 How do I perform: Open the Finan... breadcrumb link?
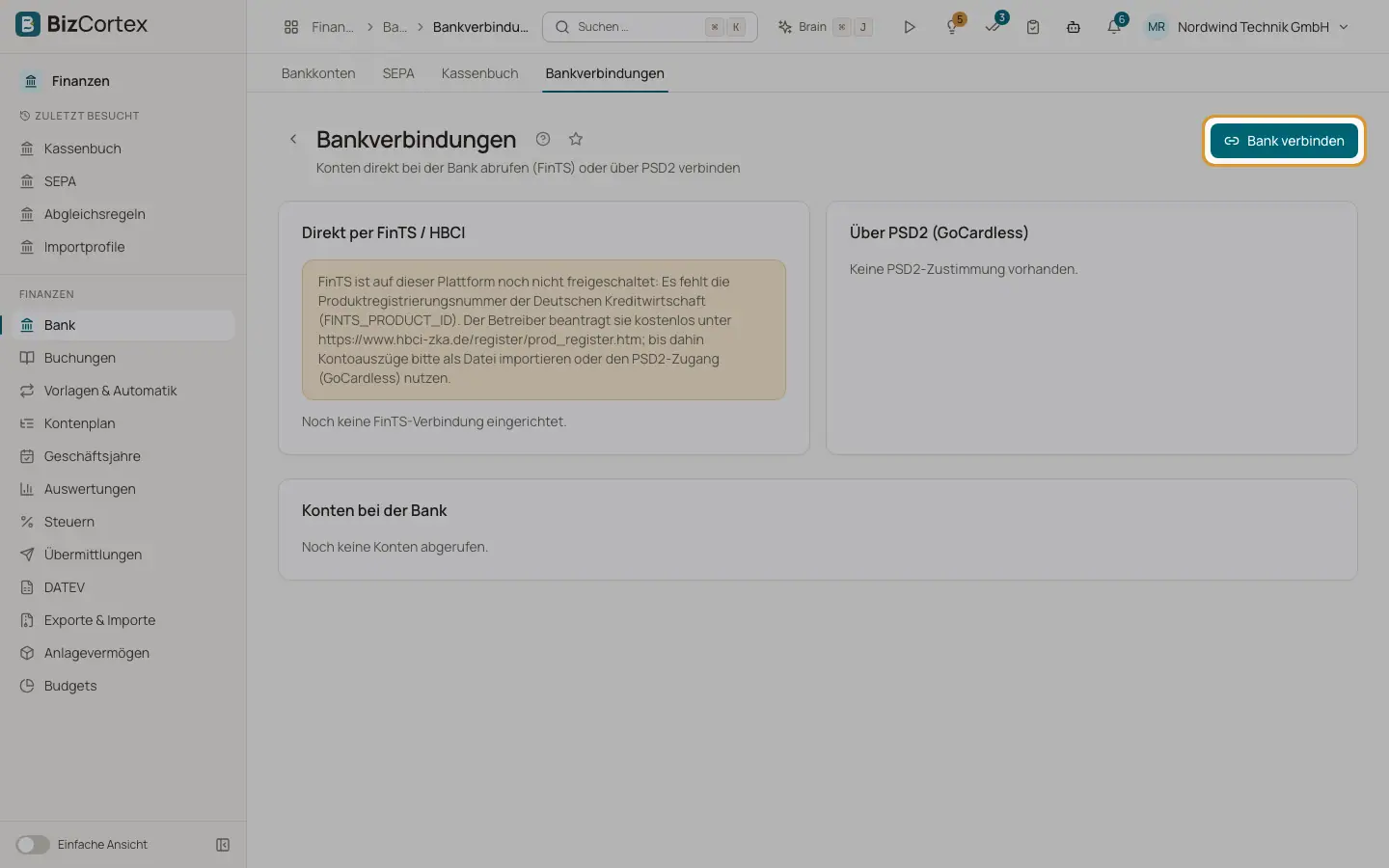coord(333,27)
